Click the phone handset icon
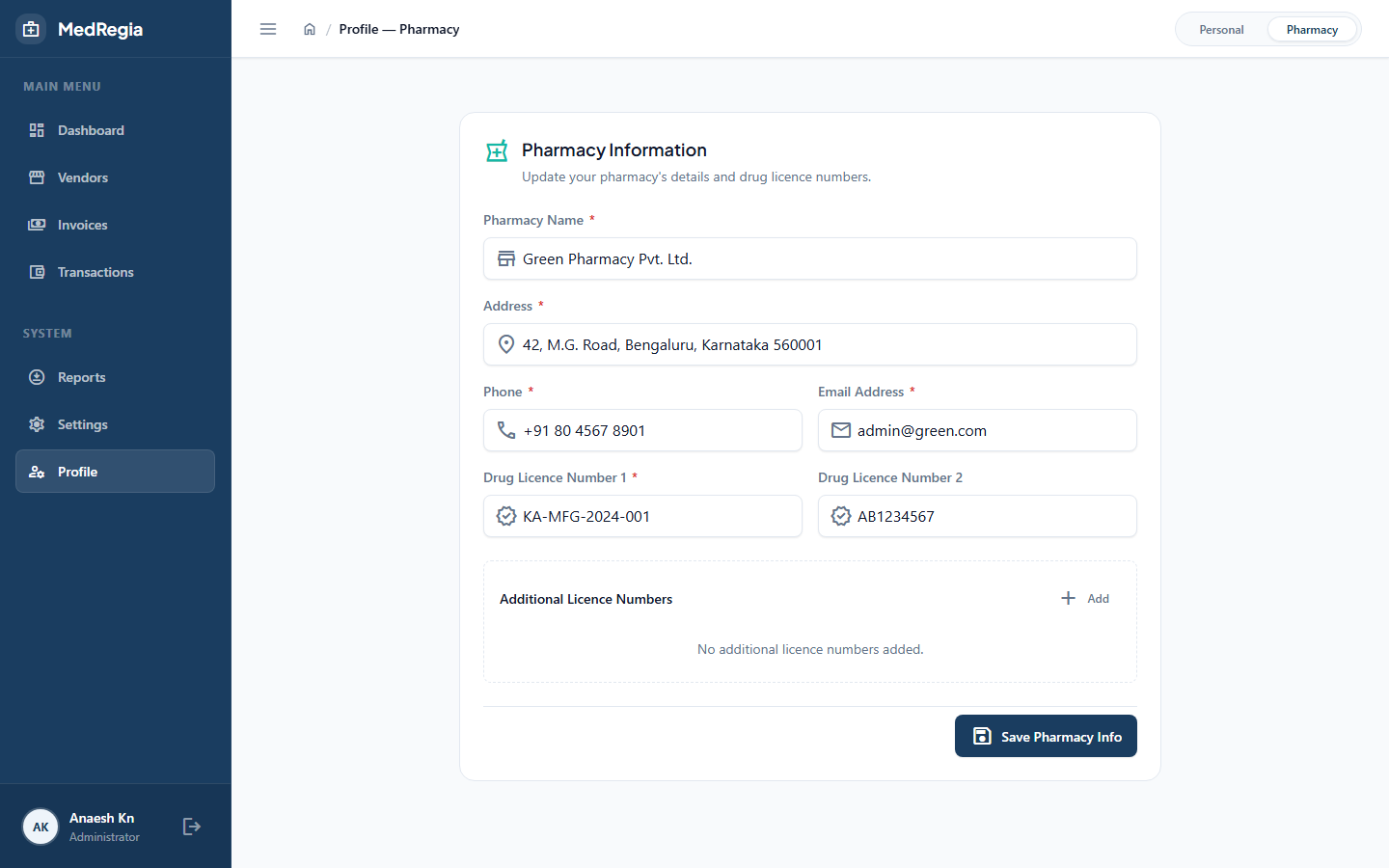The width and height of the screenshot is (1389, 868). [x=506, y=430]
